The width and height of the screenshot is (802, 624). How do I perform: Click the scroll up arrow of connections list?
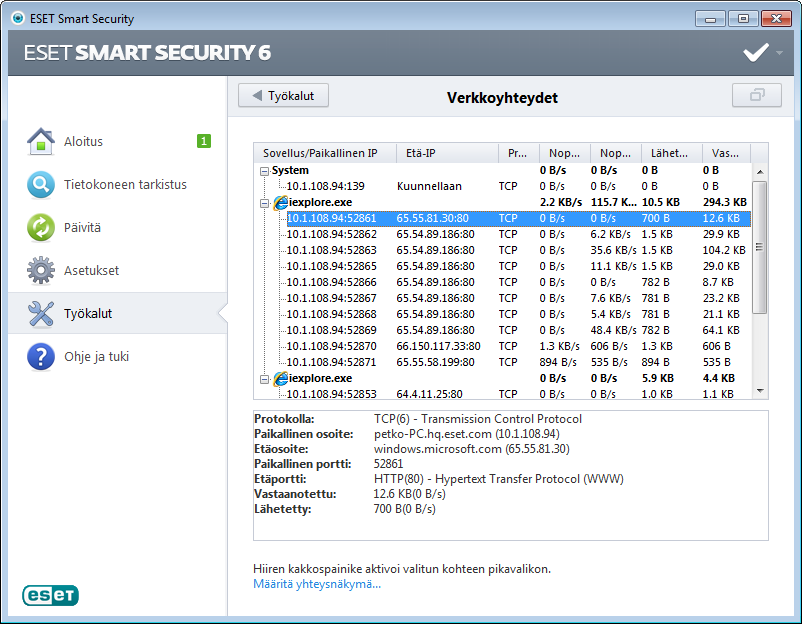click(760, 171)
